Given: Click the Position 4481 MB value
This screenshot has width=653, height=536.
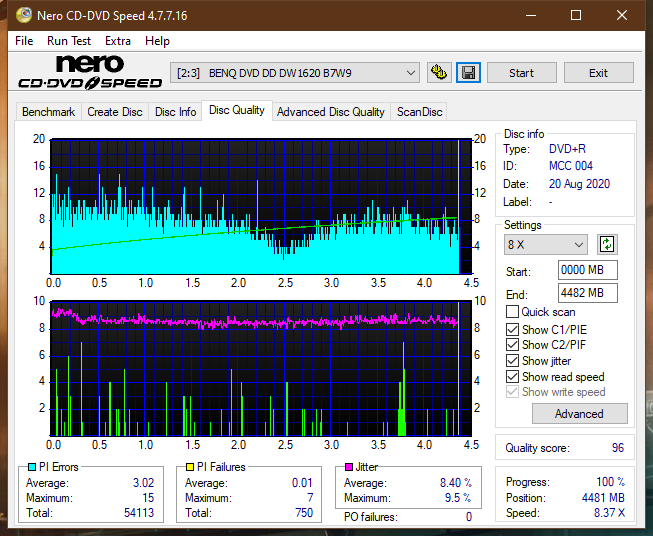Looking at the screenshot, I should [x=603, y=498].
